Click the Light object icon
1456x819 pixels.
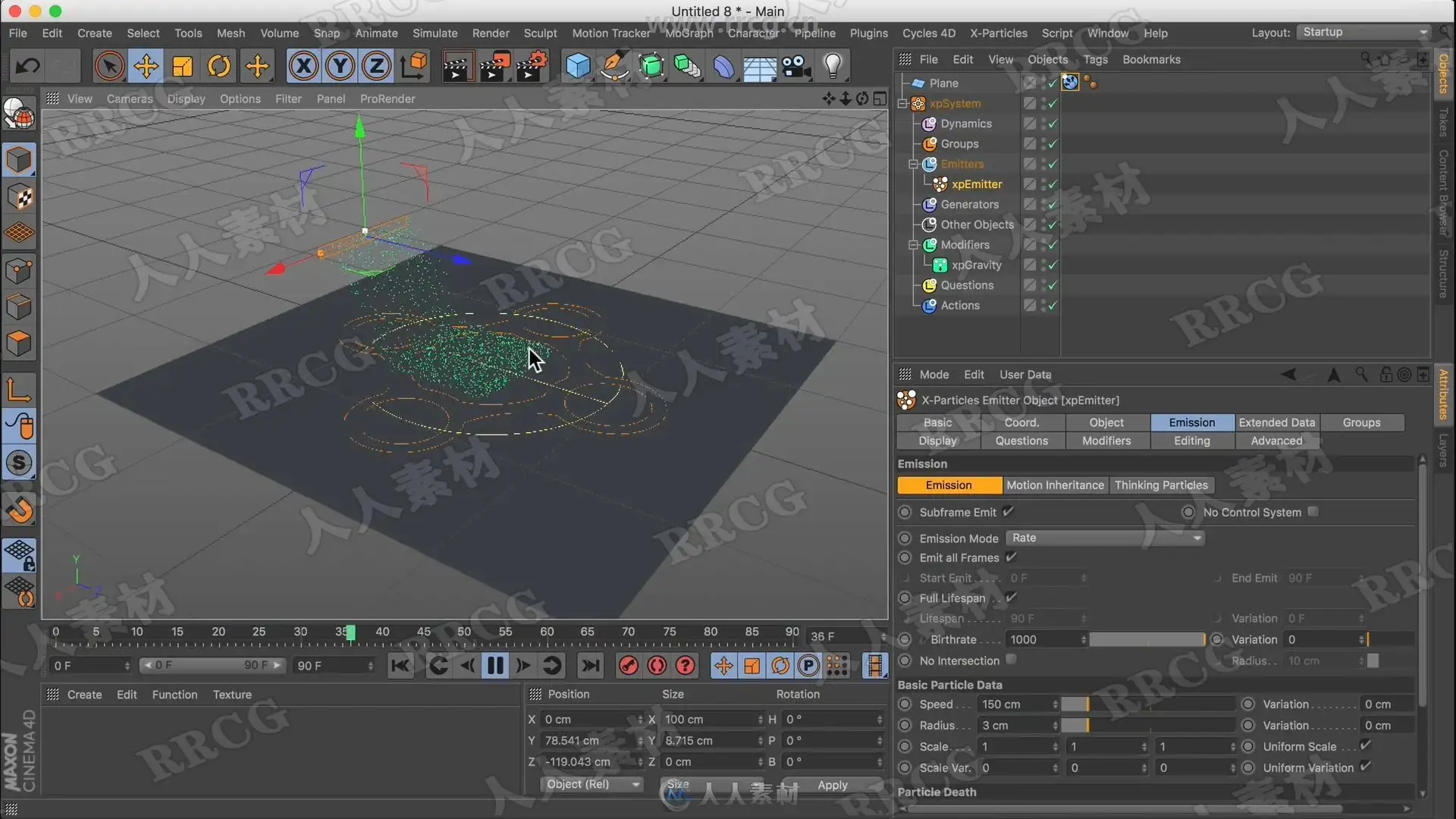pos(833,66)
